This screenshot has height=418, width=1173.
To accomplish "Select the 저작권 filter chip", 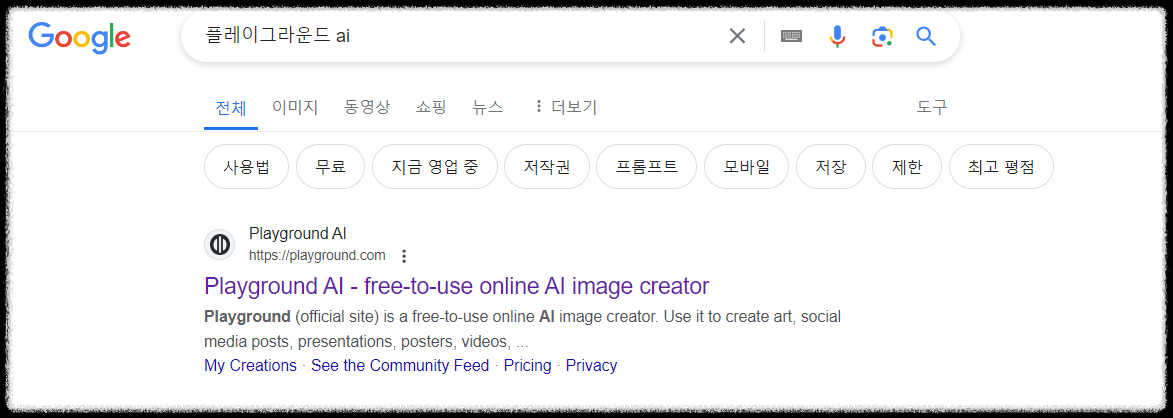I will click(x=547, y=167).
